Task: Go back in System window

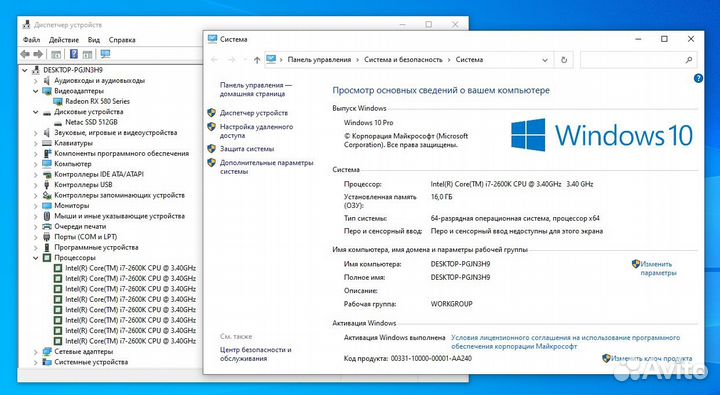Action: point(214,60)
